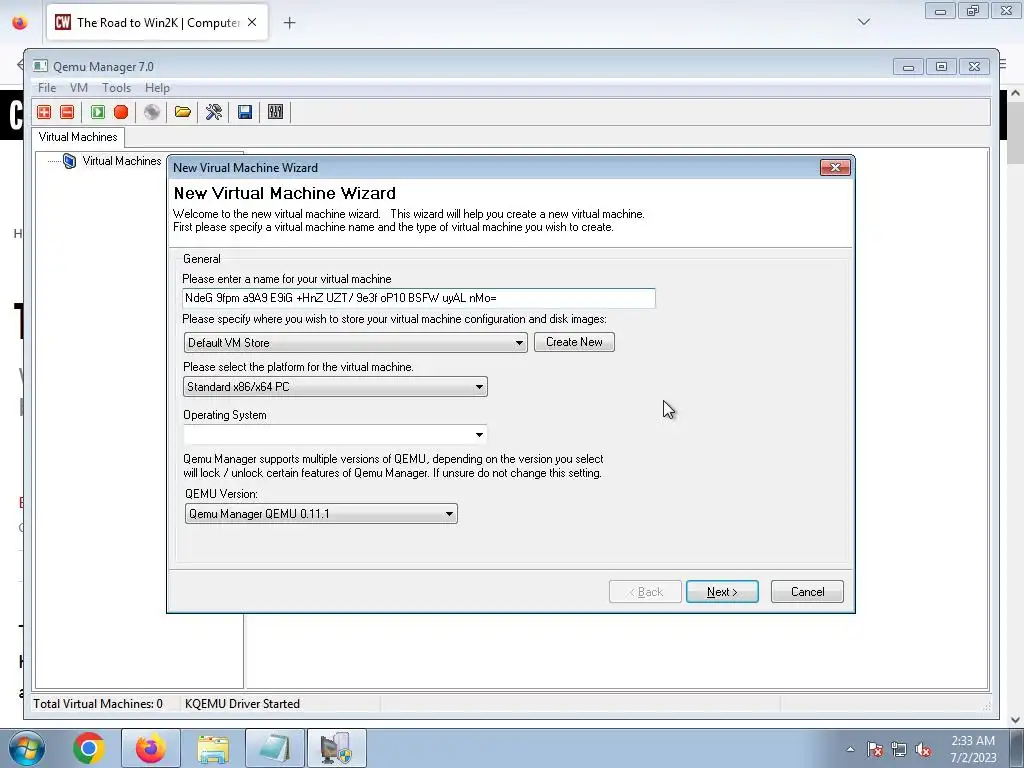Open the Firefox list all tabs chevron
1024x768 pixels.
tap(864, 22)
